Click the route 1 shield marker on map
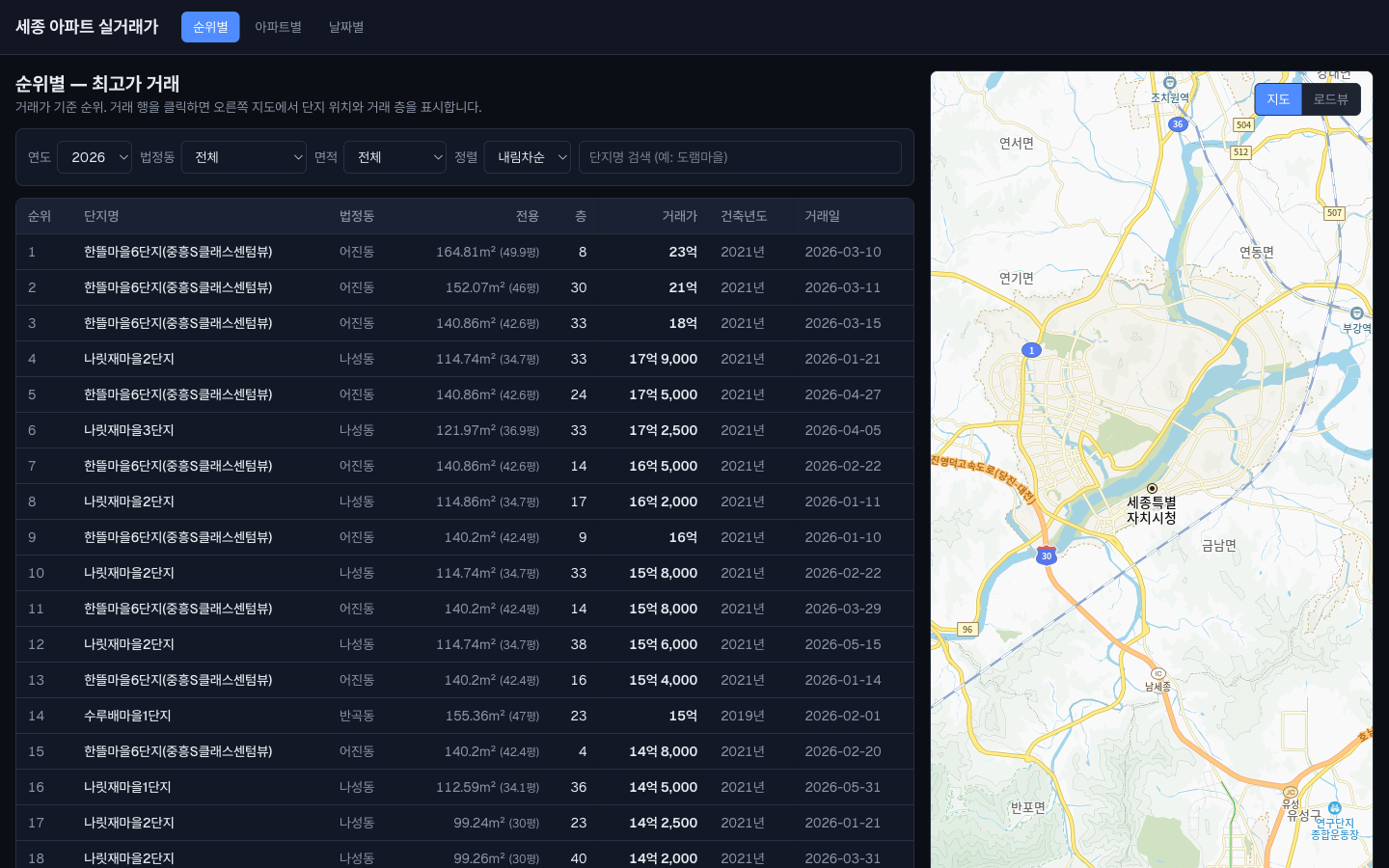 pyautogui.click(x=1031, y=350)
